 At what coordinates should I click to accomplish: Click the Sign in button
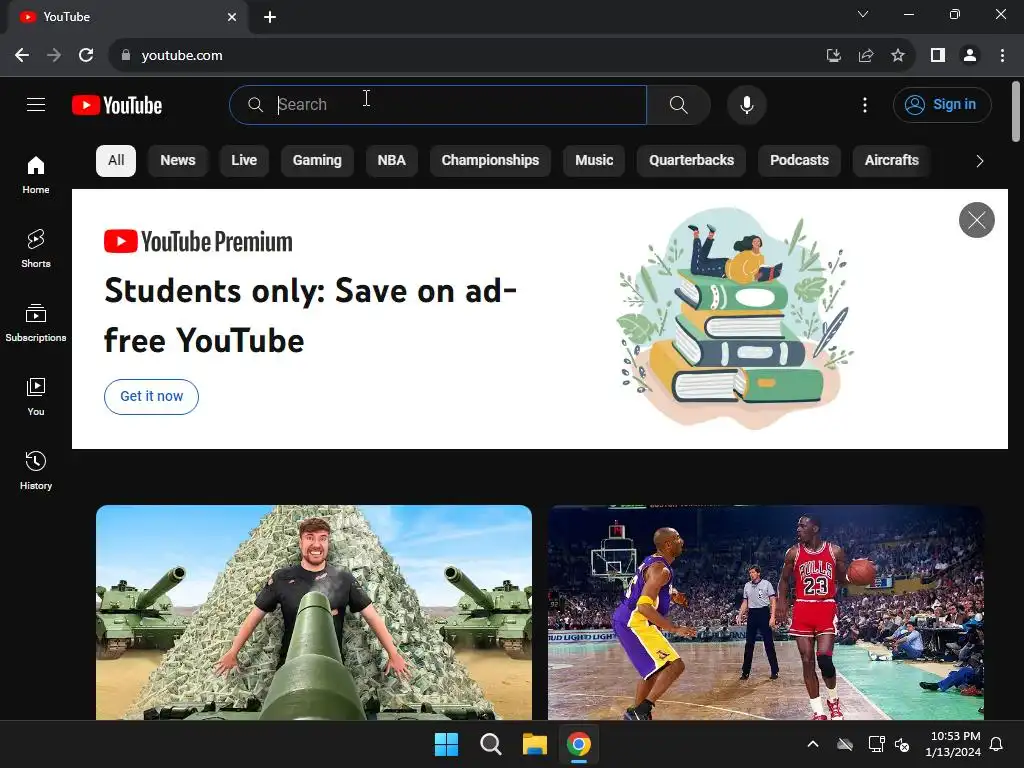[942, 104]
